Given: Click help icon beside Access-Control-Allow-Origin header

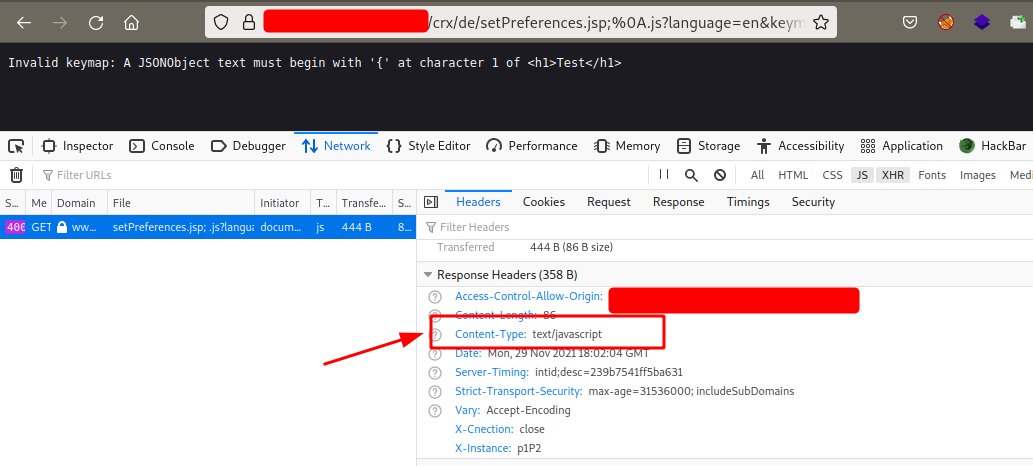Looking at the screenshot, I should coord(435,297).
